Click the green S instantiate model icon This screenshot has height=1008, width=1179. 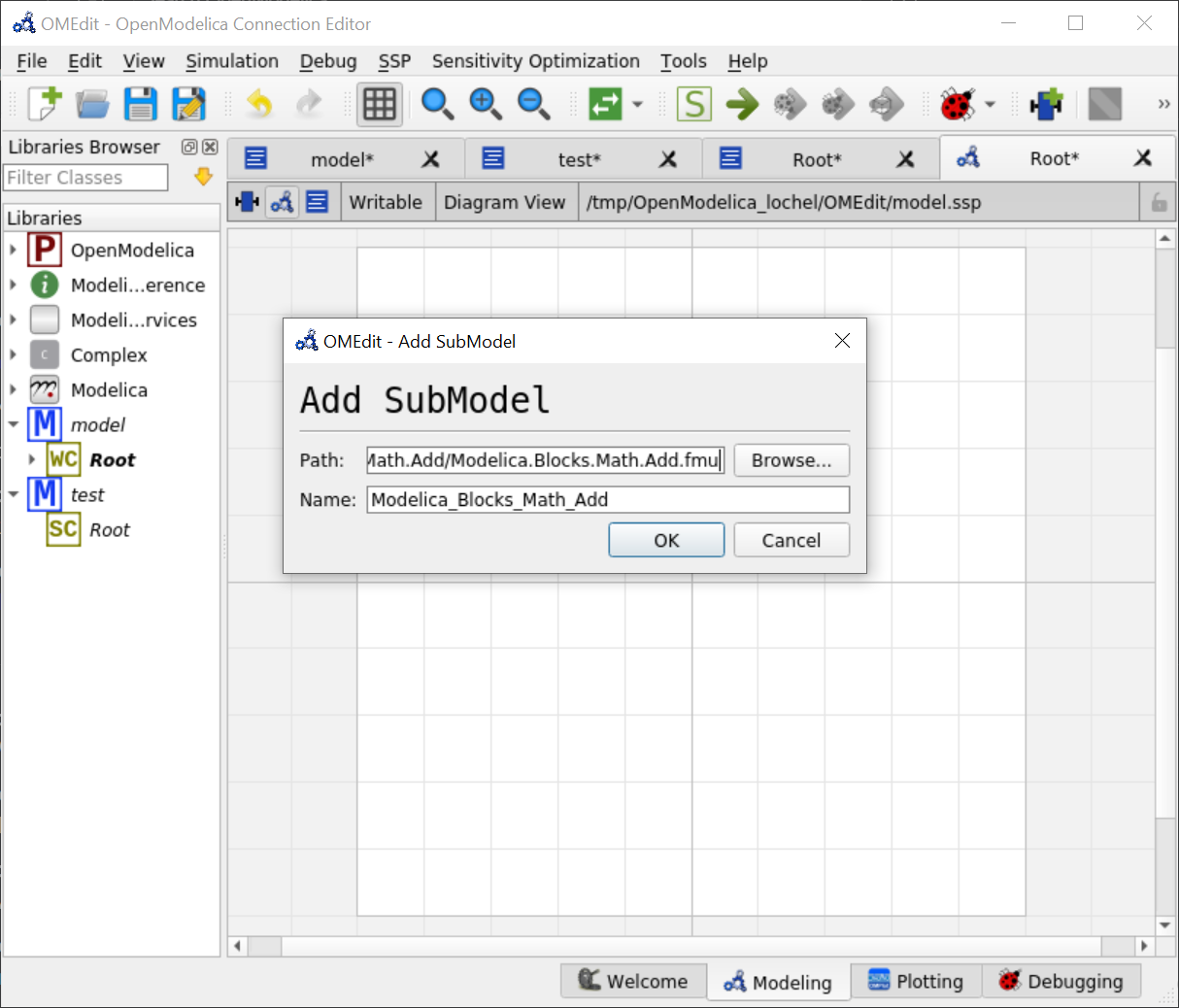[x=694, y=104]
